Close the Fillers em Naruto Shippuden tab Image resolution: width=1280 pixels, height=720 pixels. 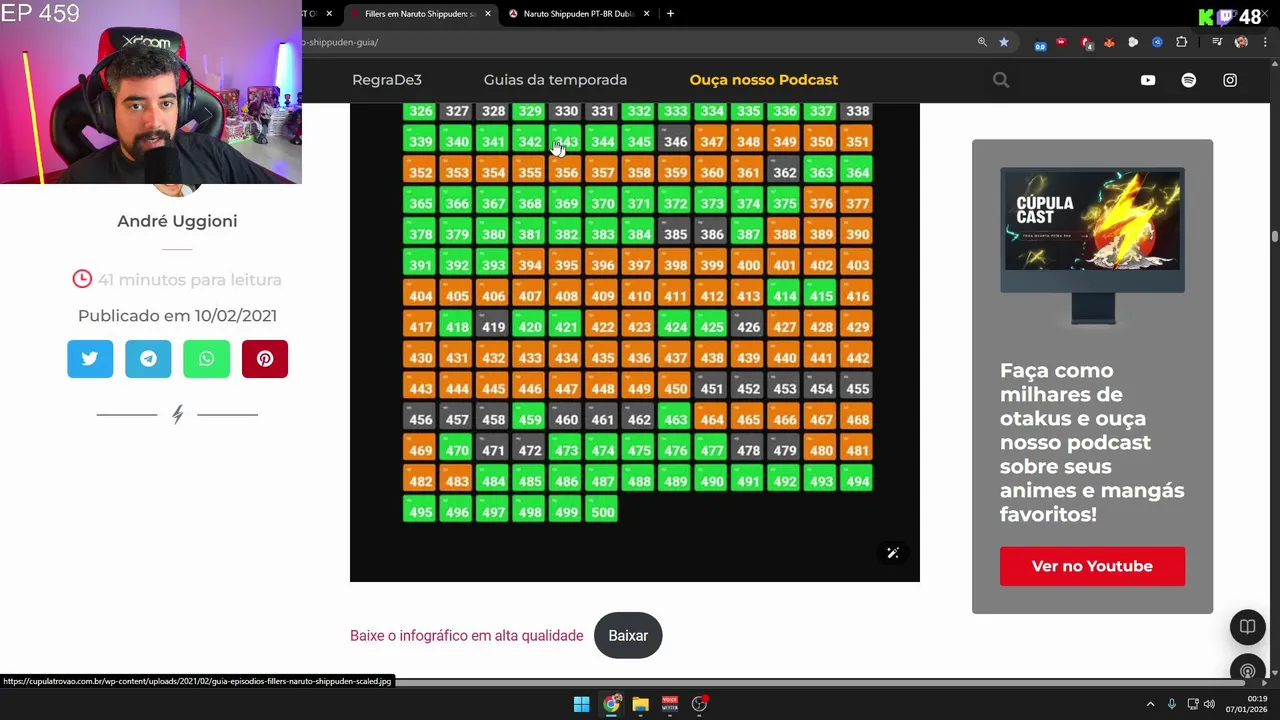488,14
